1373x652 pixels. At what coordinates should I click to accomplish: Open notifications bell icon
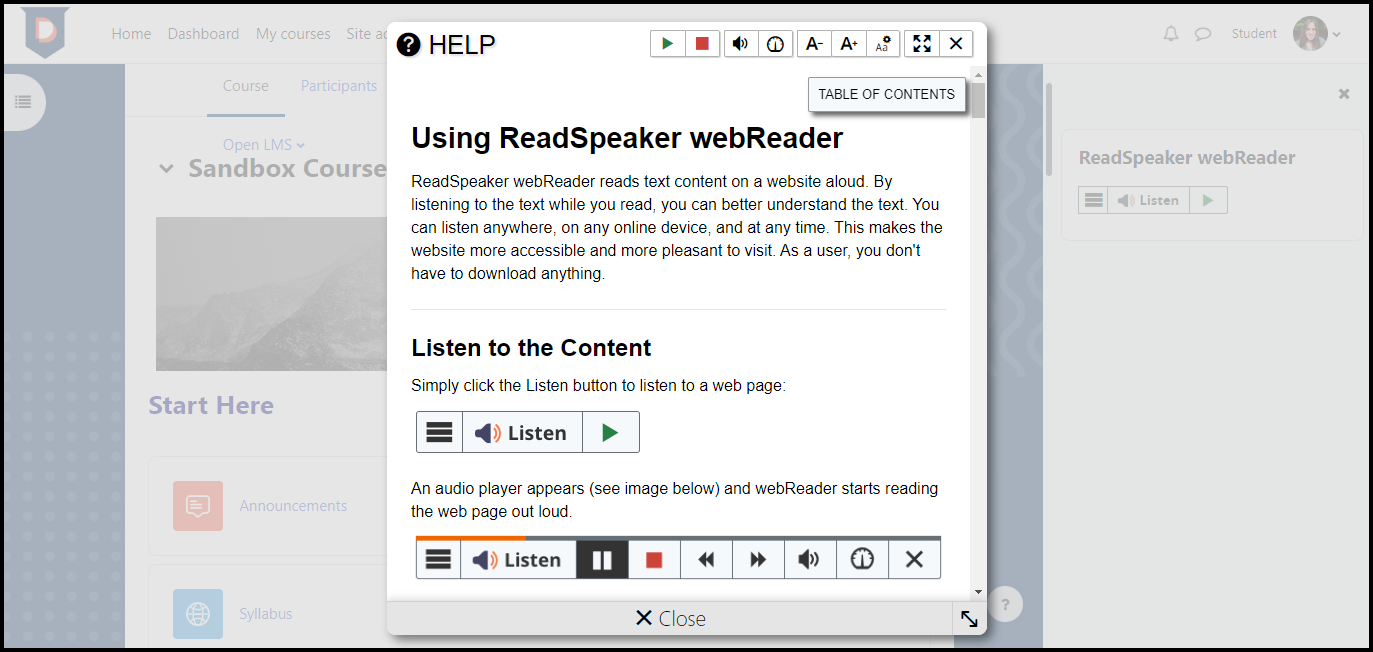coord(1171,34)
